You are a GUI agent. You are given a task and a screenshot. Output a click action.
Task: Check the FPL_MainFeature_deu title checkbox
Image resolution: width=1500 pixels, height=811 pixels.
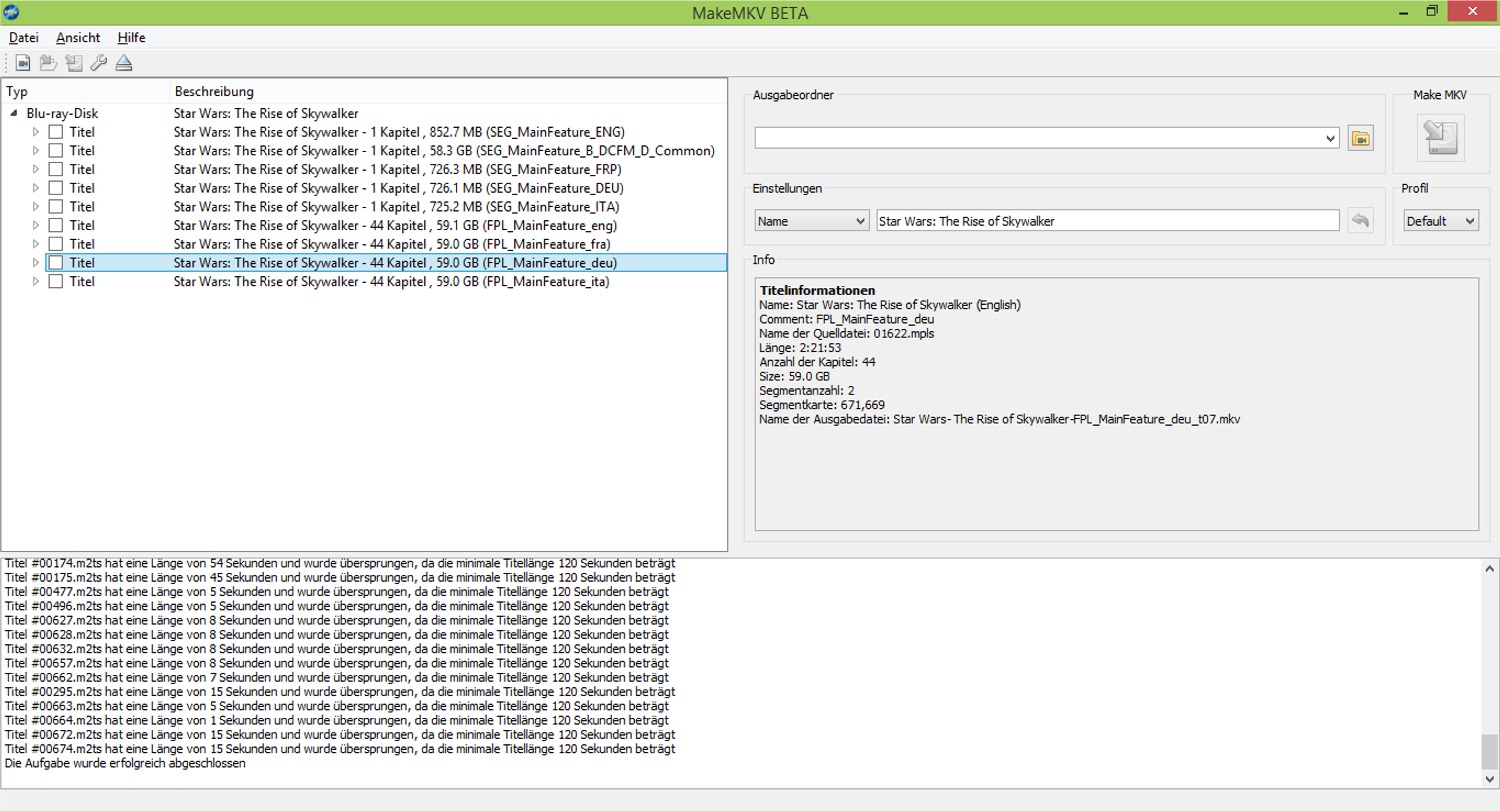point(56,263)
